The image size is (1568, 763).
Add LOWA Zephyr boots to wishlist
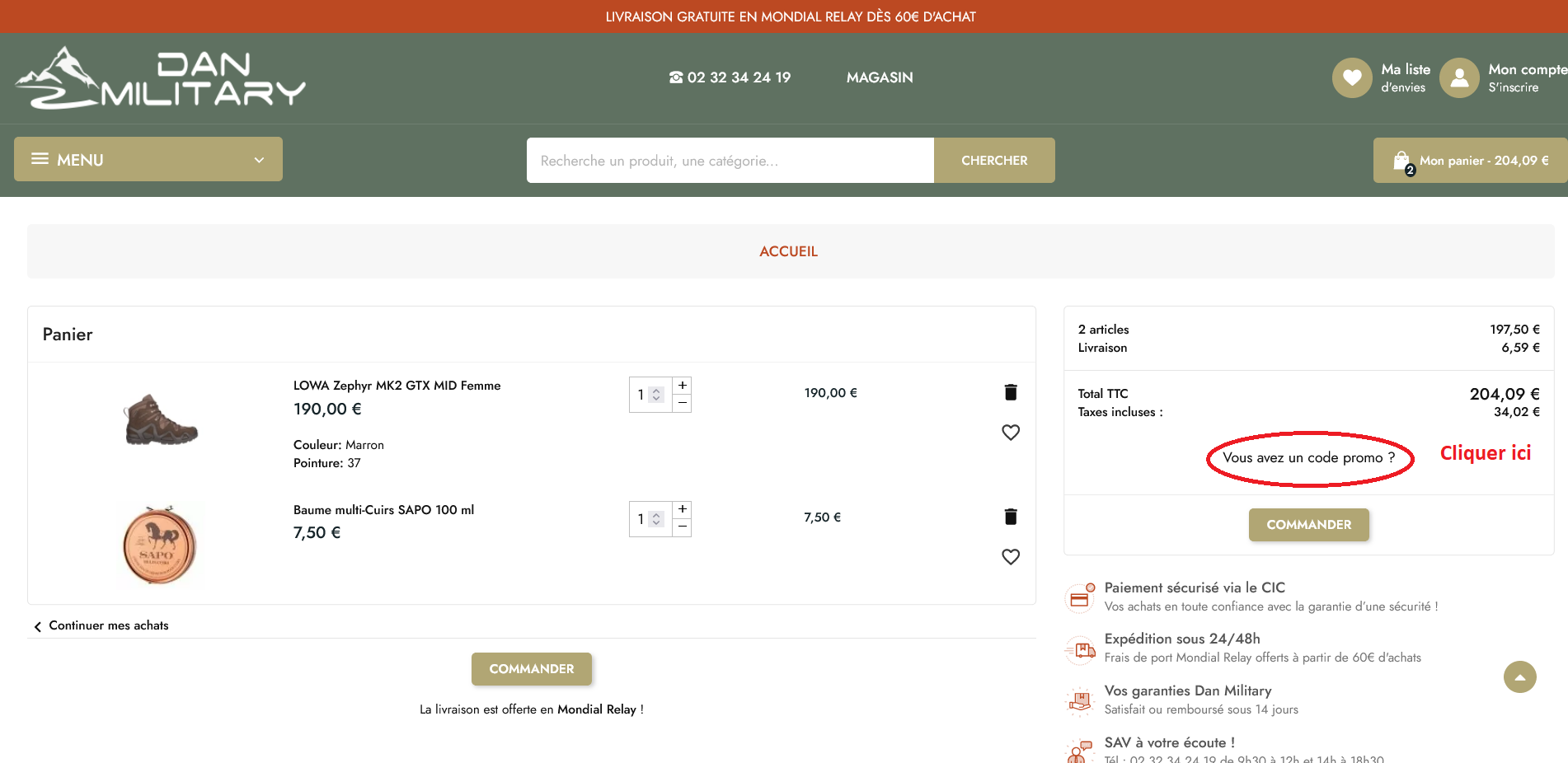1011,433
